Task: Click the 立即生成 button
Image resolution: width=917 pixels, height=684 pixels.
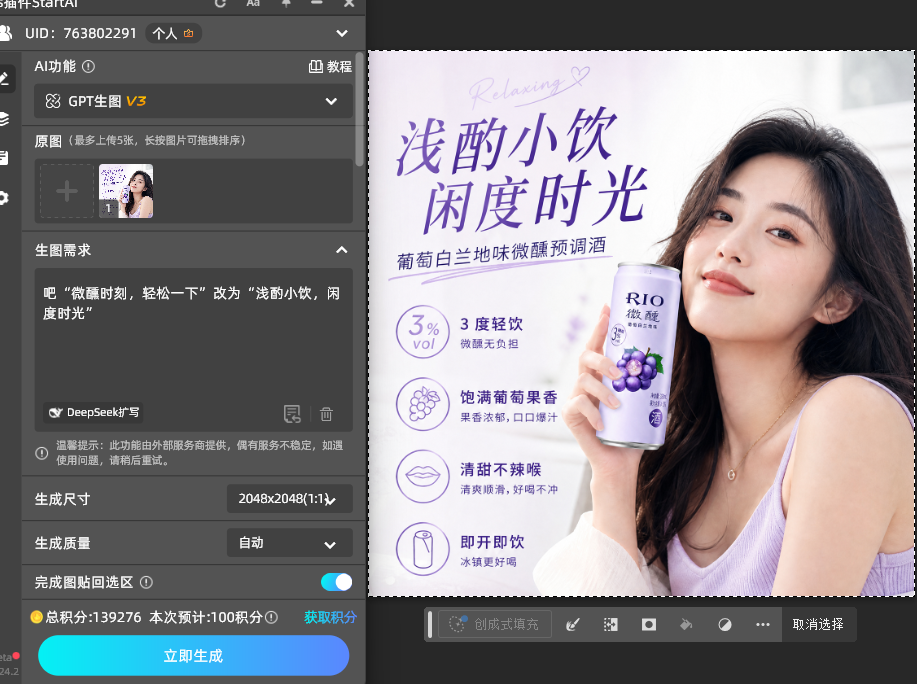Action: pyautogui.click(x=194, y=656)
